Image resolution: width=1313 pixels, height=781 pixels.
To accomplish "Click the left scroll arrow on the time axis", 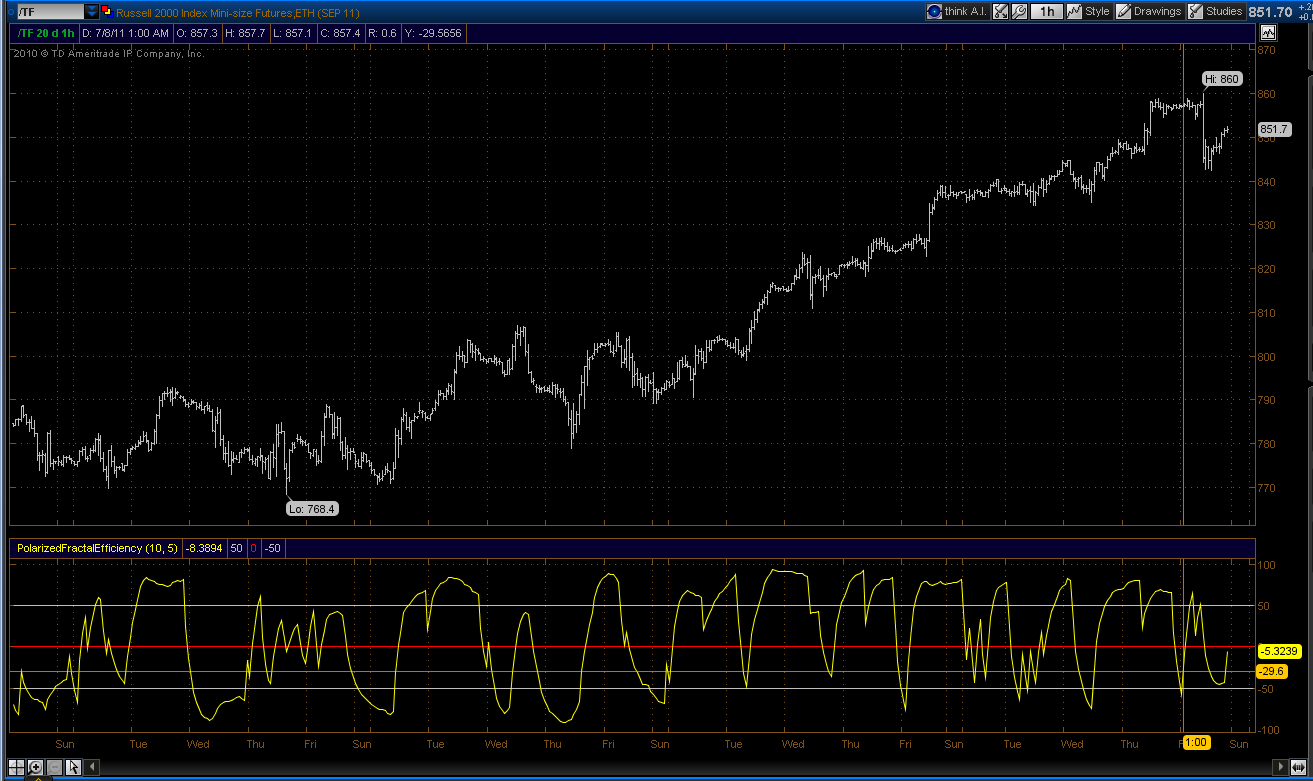I will [93, 767].
